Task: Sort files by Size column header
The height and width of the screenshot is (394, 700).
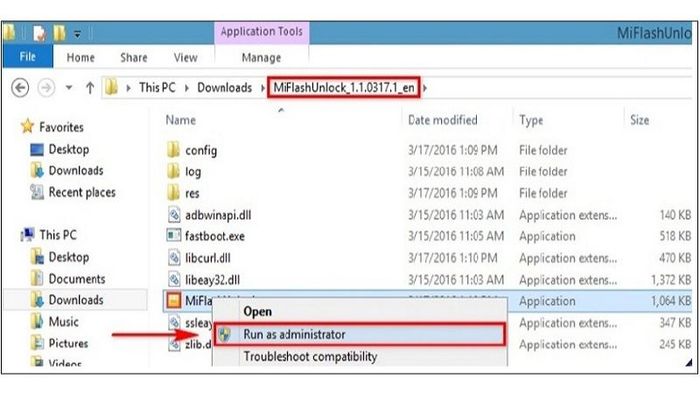Action: click(639, 120)
